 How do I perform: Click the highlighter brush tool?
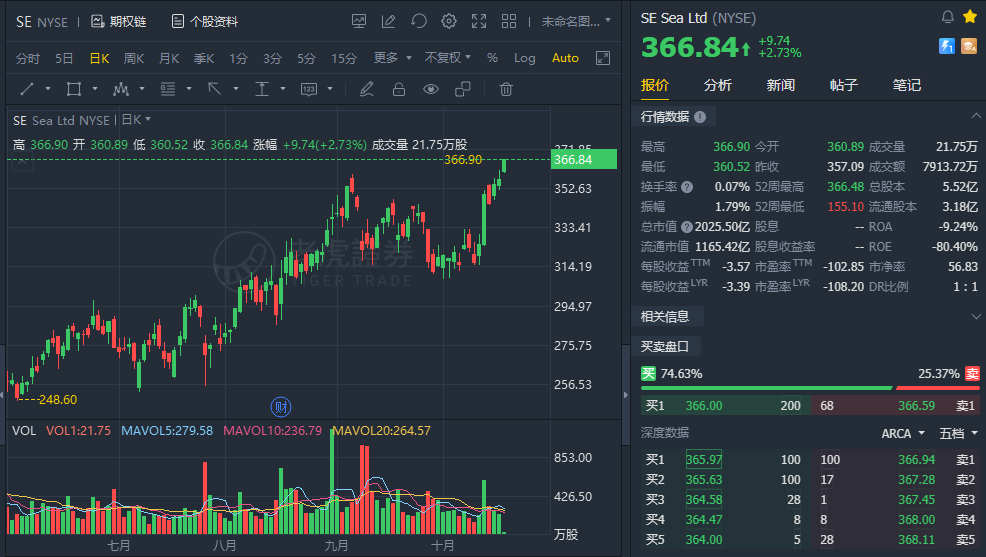point(367,89)
